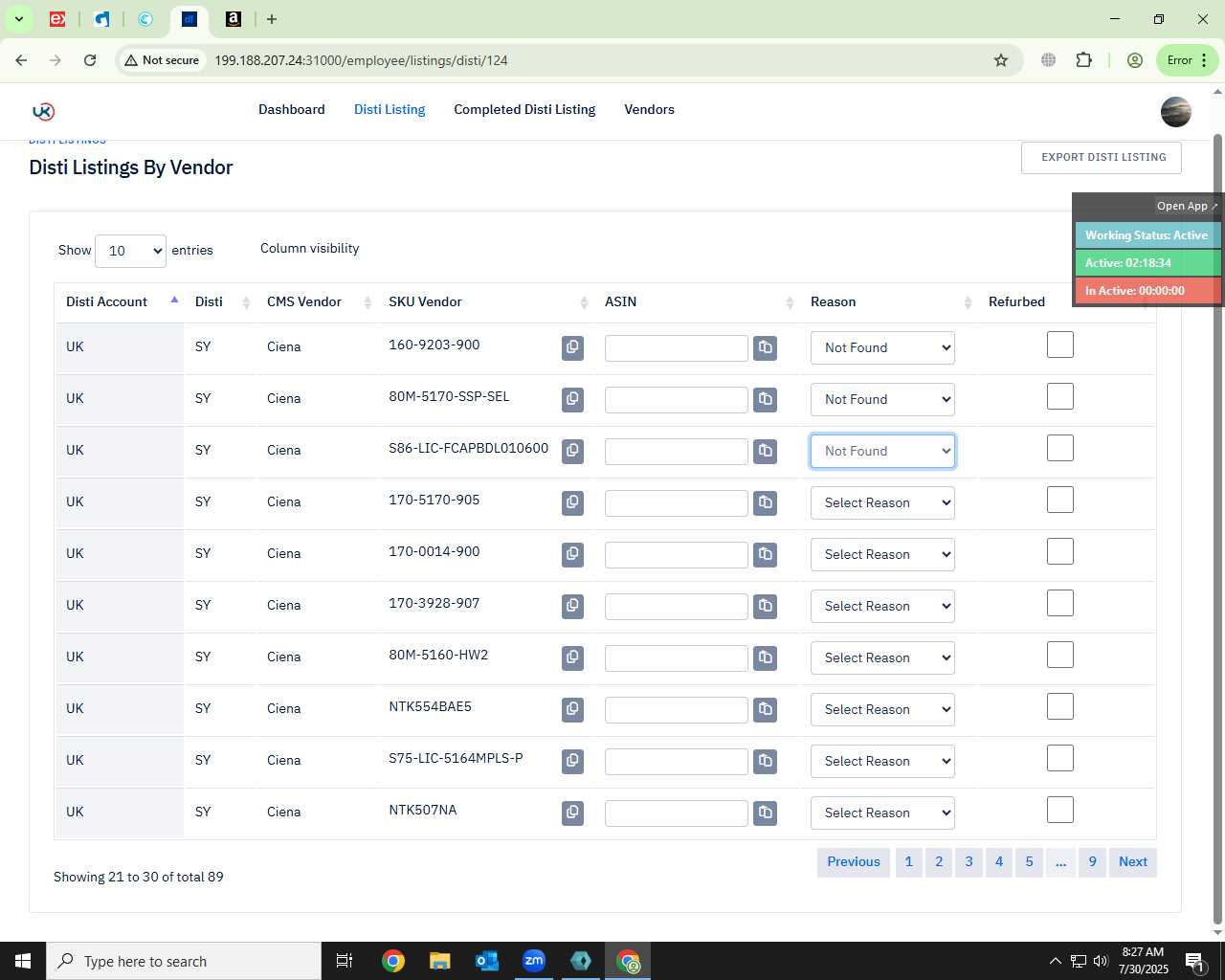The image size is (1225, 980).
Task: Go to the Next page
Action: coord(1133,862)
